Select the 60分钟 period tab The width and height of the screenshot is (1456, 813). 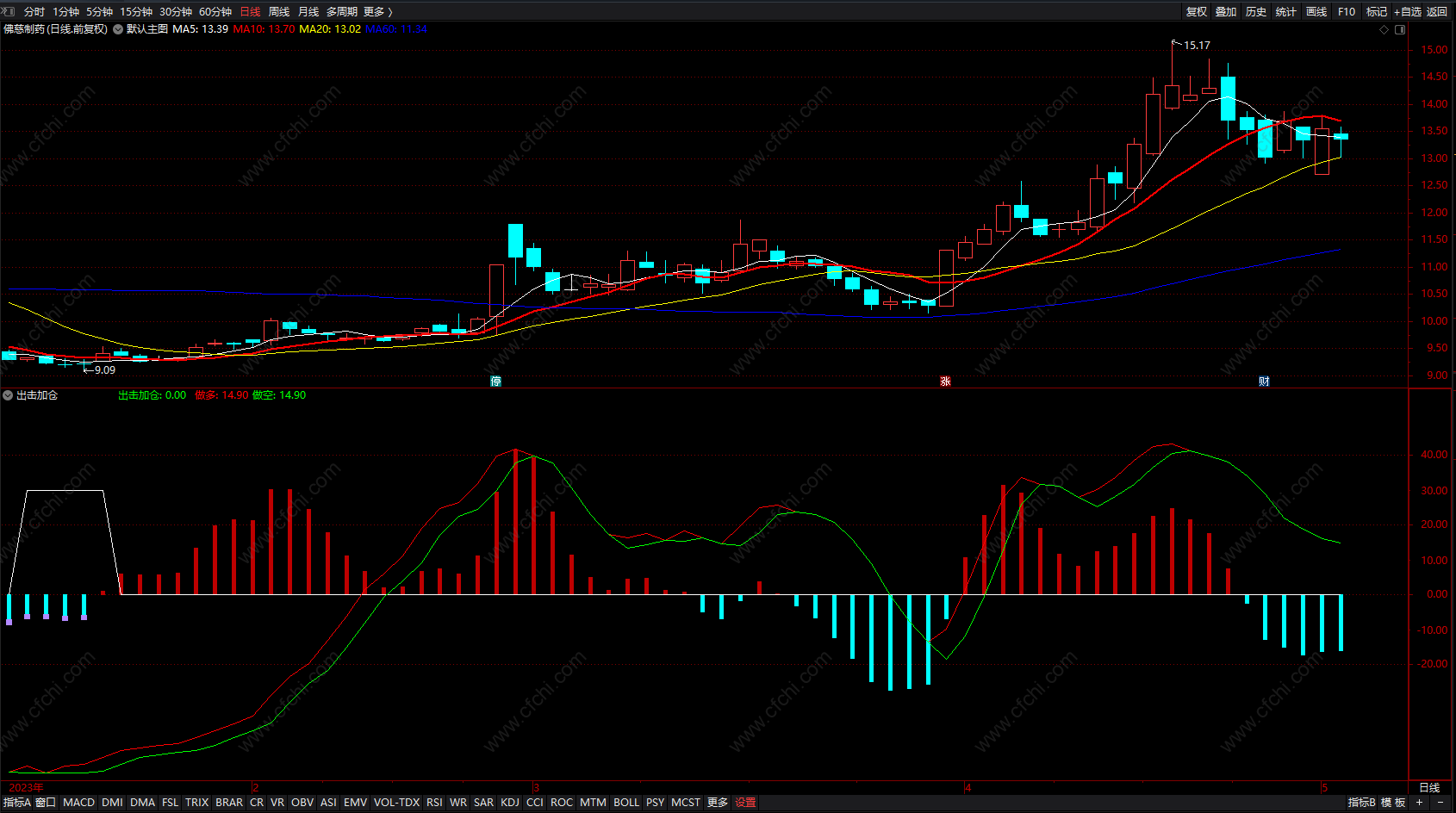pos(215,12)
